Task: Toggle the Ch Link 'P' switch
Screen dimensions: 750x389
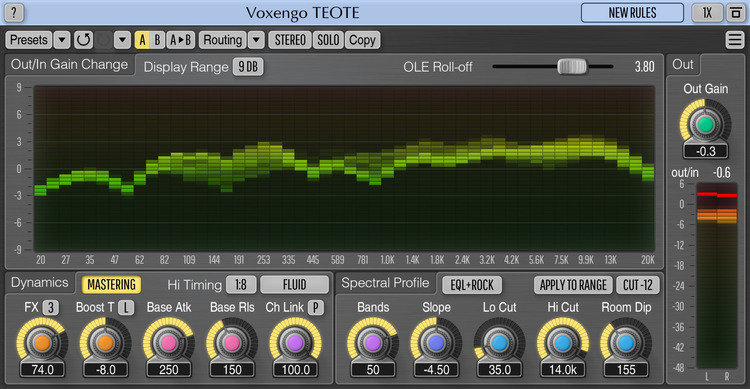Action: 315,307
